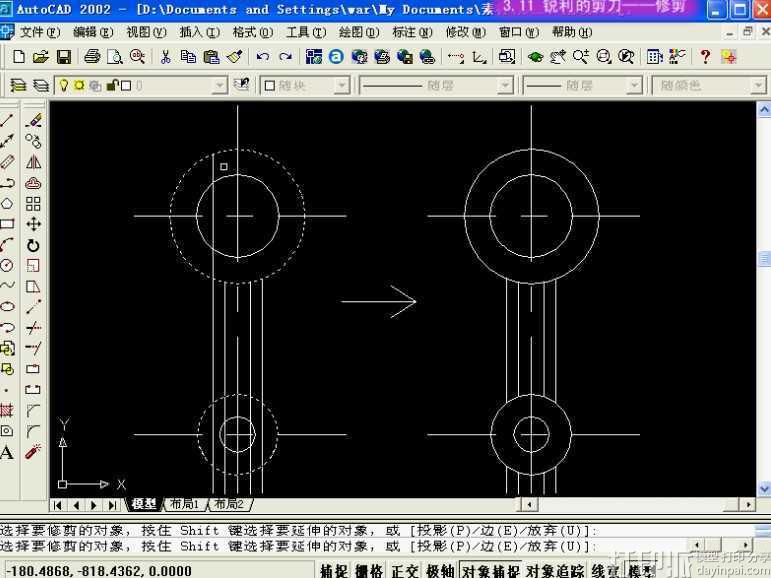Select the Rotate tool

[x=33, y=245]
